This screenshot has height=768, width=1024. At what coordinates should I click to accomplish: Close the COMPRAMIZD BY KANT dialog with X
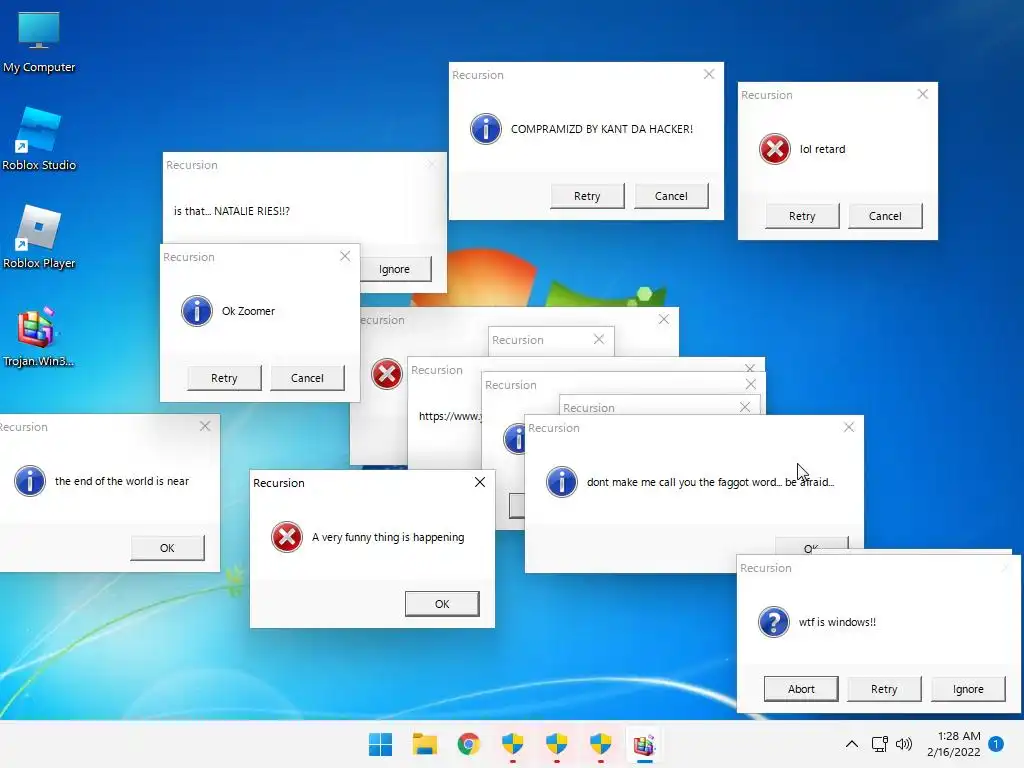coord(709,74)
